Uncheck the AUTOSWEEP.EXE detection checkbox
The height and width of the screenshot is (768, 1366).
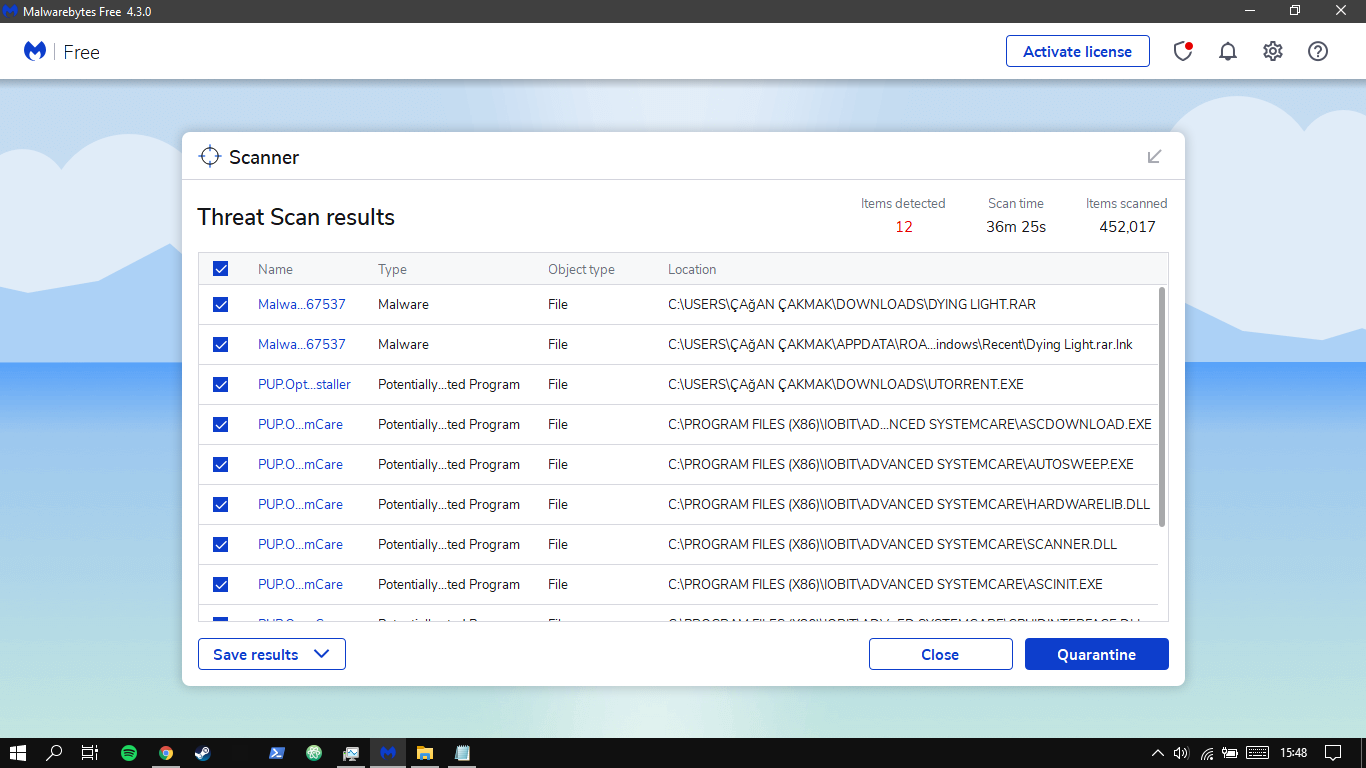(x=221, y=464)
